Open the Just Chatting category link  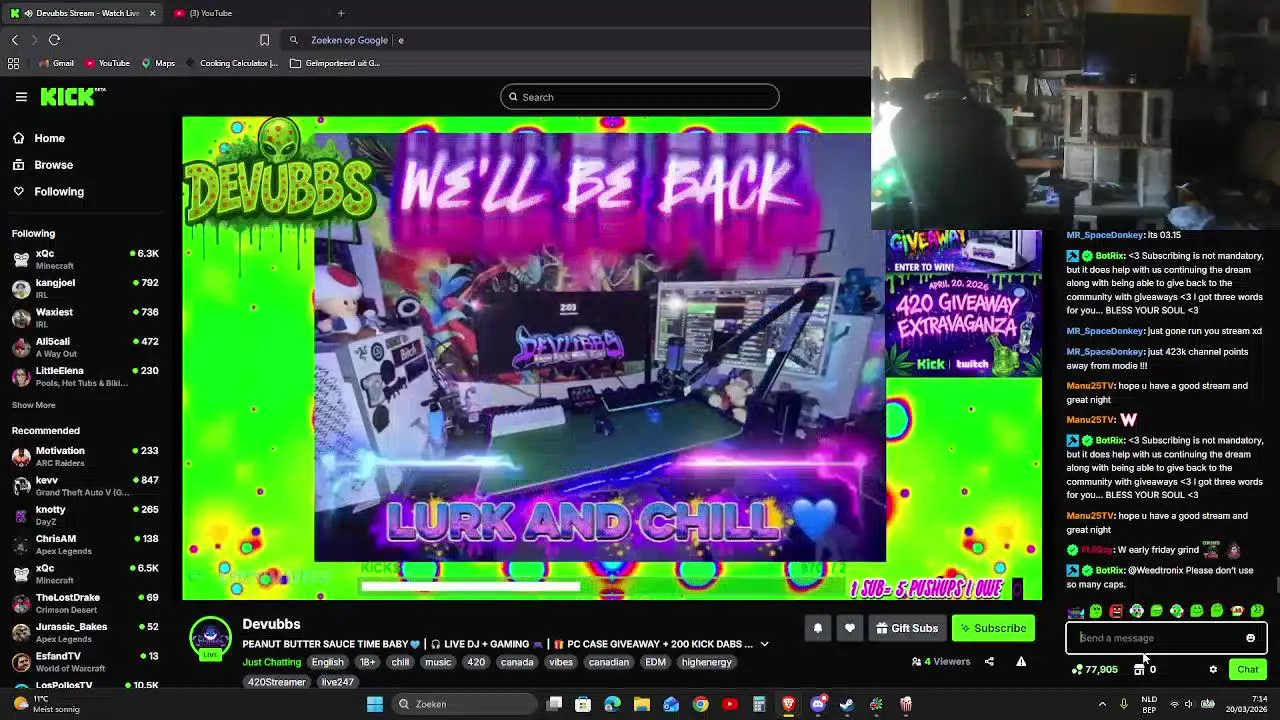(x=271, y=662)
